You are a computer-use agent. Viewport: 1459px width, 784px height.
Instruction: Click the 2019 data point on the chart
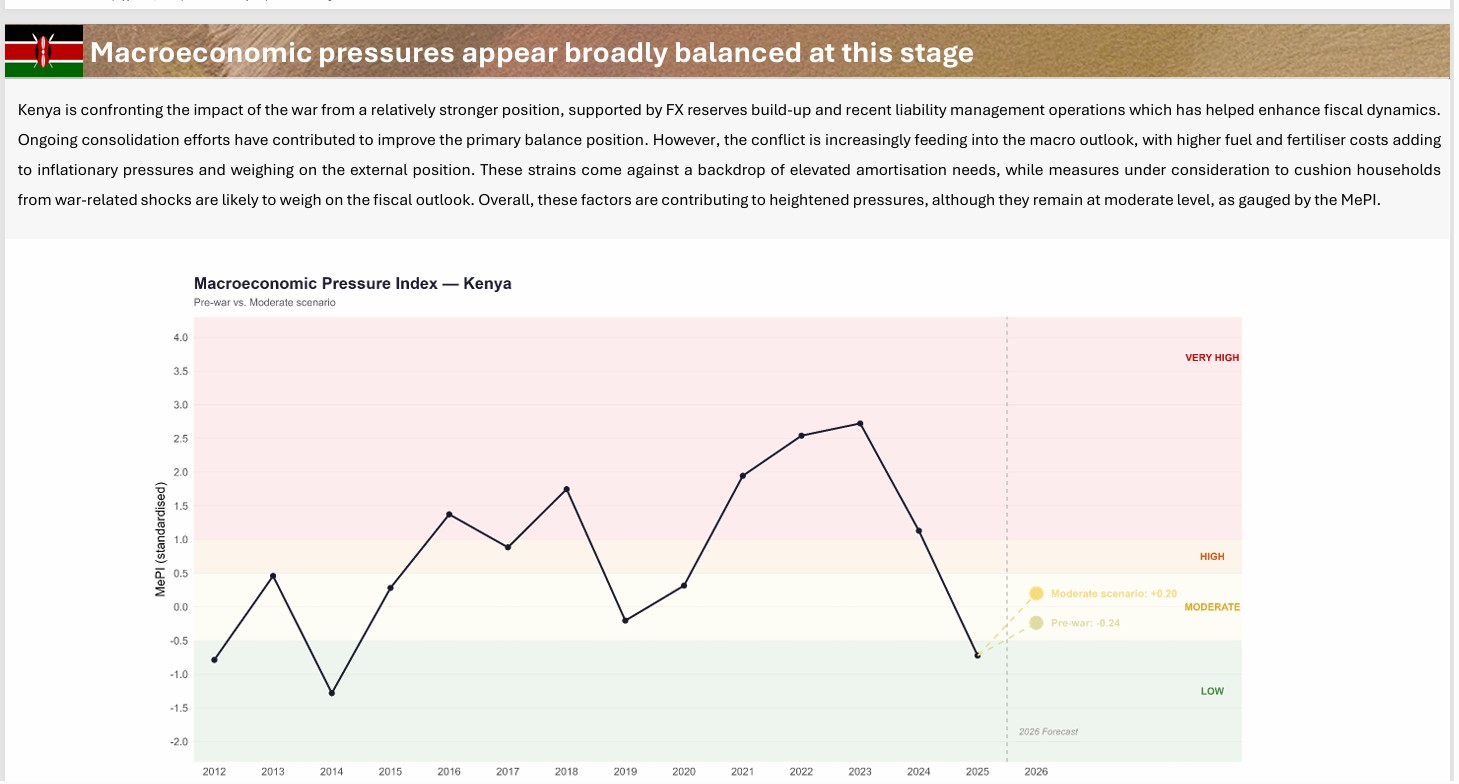(625, 621)
